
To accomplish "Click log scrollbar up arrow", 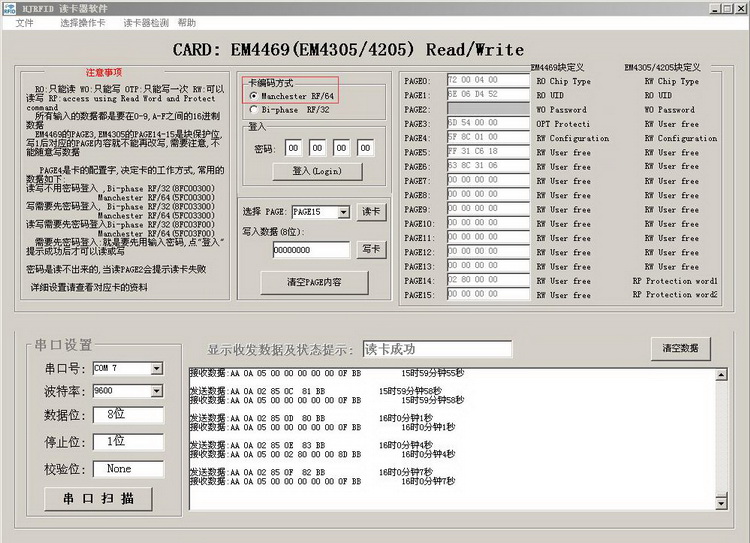I will [722, 375].
